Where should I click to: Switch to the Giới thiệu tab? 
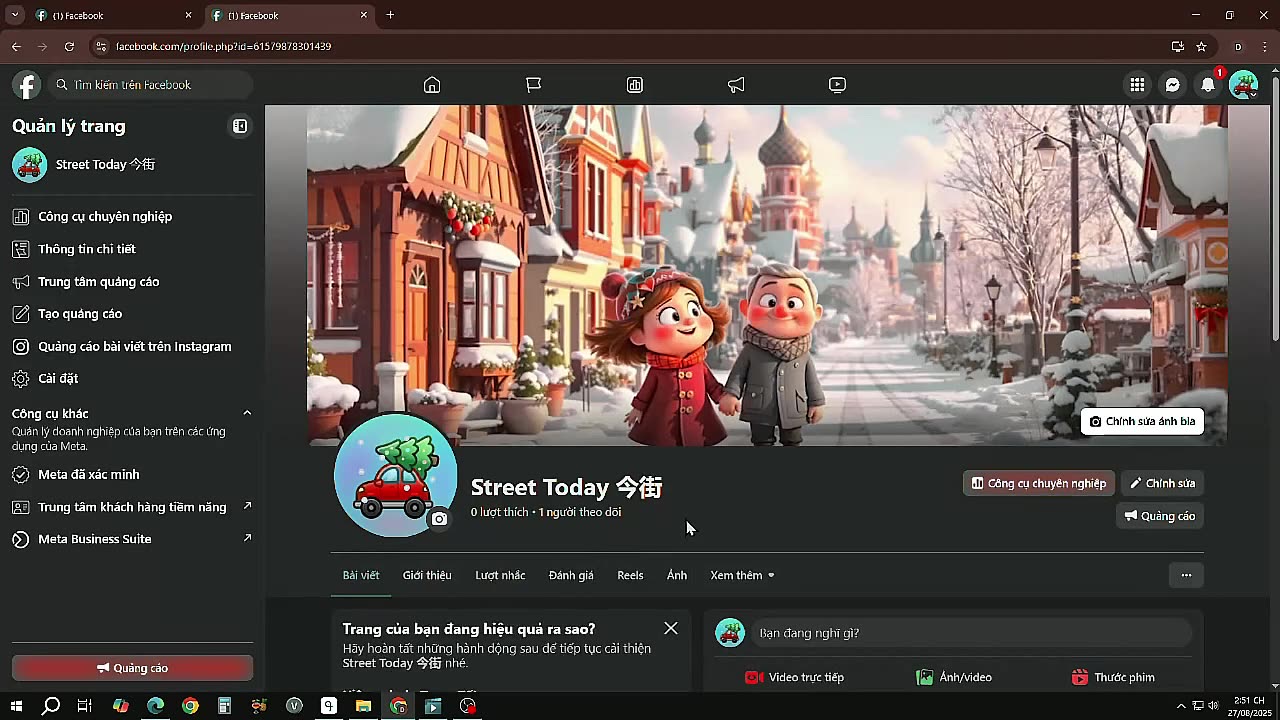[x=427, y=575]
